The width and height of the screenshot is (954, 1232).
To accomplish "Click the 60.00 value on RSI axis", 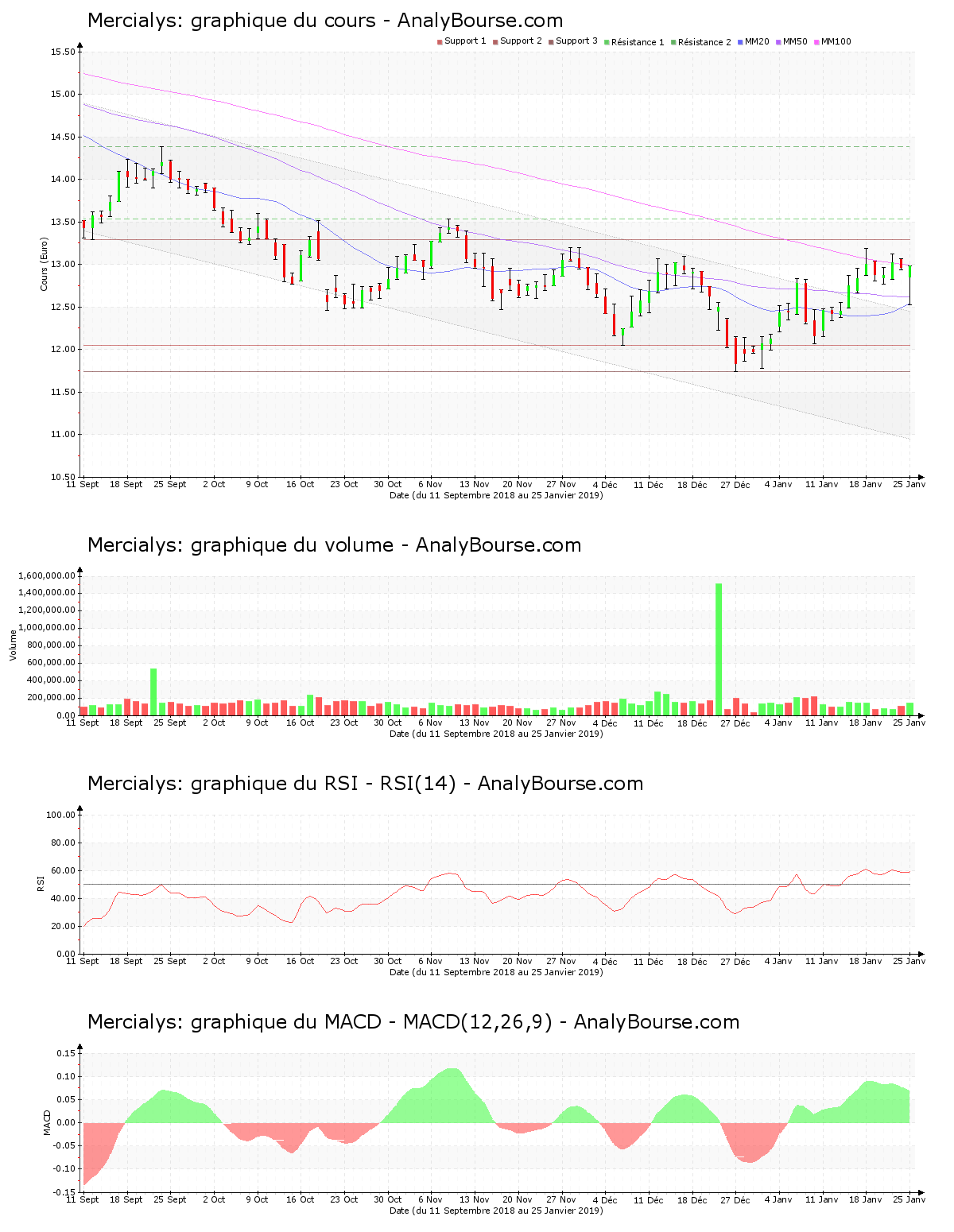I will pos(64,870).
